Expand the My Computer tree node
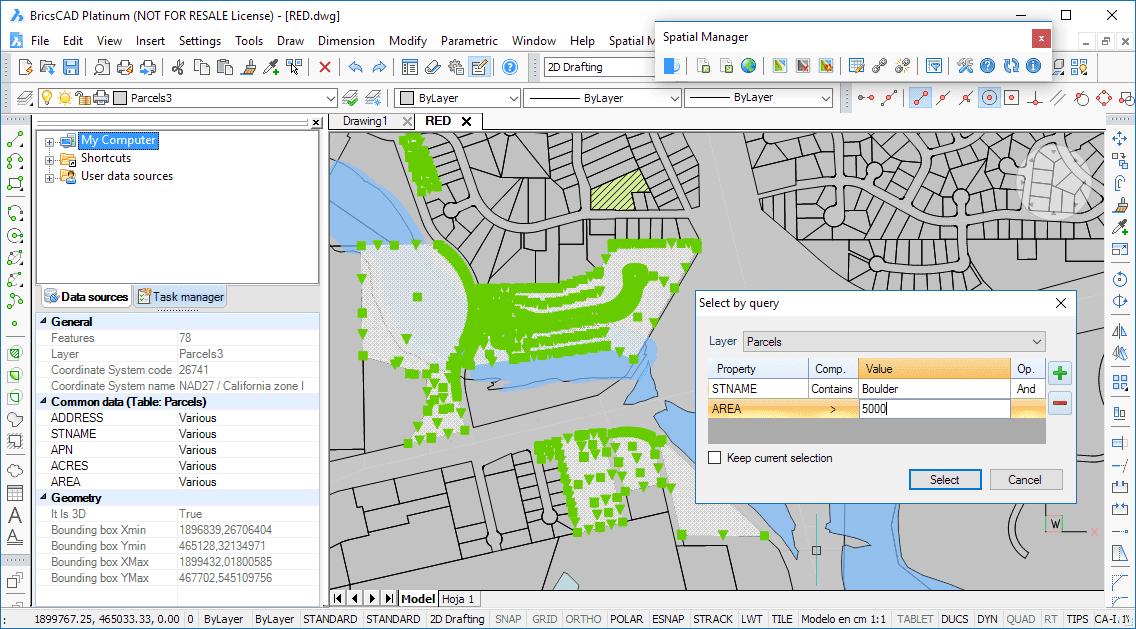The width and height of the screenshot is (1136, 629). [49, 141]
